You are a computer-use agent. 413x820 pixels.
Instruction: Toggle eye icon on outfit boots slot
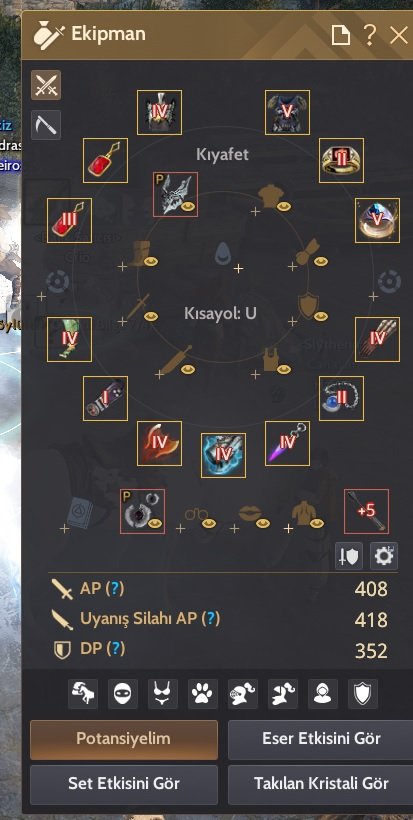[x=151, y=261]
